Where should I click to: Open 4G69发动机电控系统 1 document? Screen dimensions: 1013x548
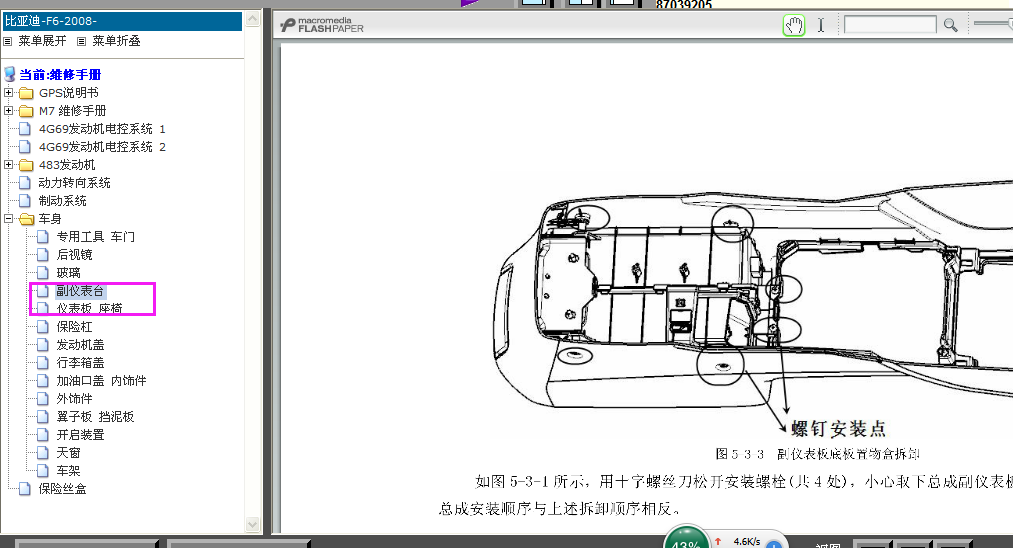click(100, 129)
